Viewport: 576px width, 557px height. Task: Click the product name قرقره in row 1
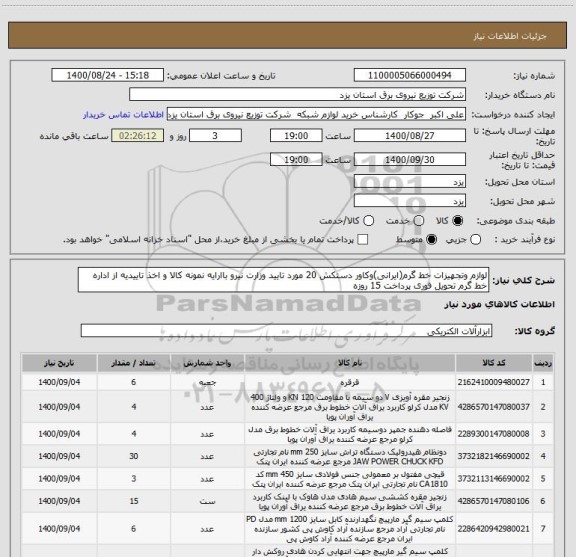(350, 382)
